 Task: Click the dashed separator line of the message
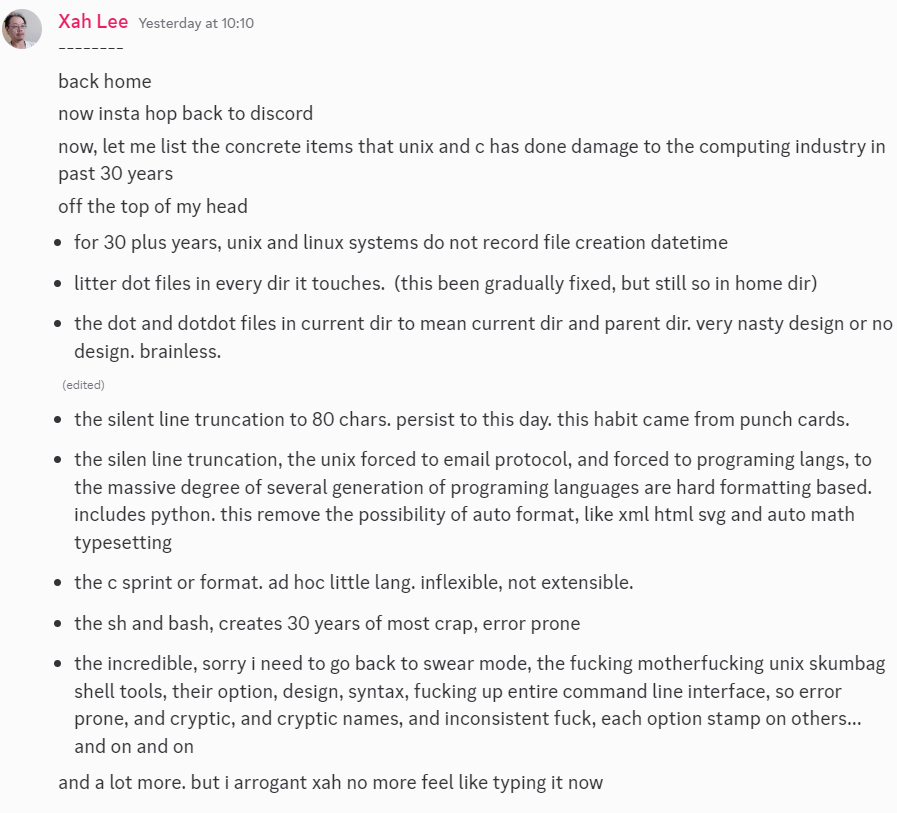91,49
